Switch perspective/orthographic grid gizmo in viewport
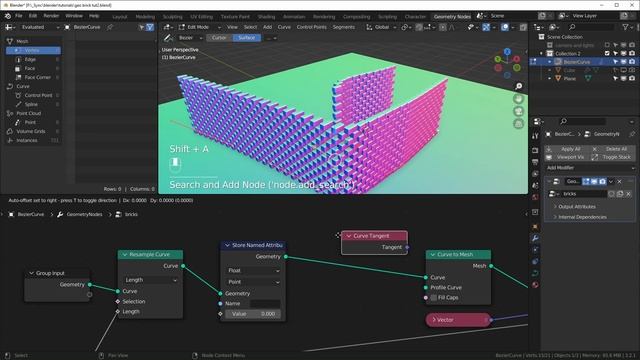The height and width of the screenshot is (360, 640). (518, 123)
